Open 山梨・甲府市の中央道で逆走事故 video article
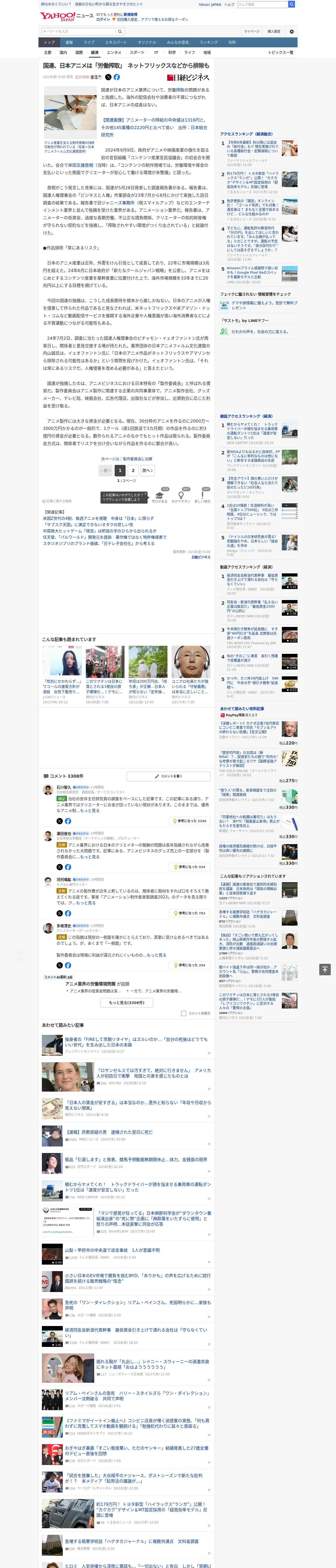Screen dimensions: 336x1568 (x=112, y=1250)
